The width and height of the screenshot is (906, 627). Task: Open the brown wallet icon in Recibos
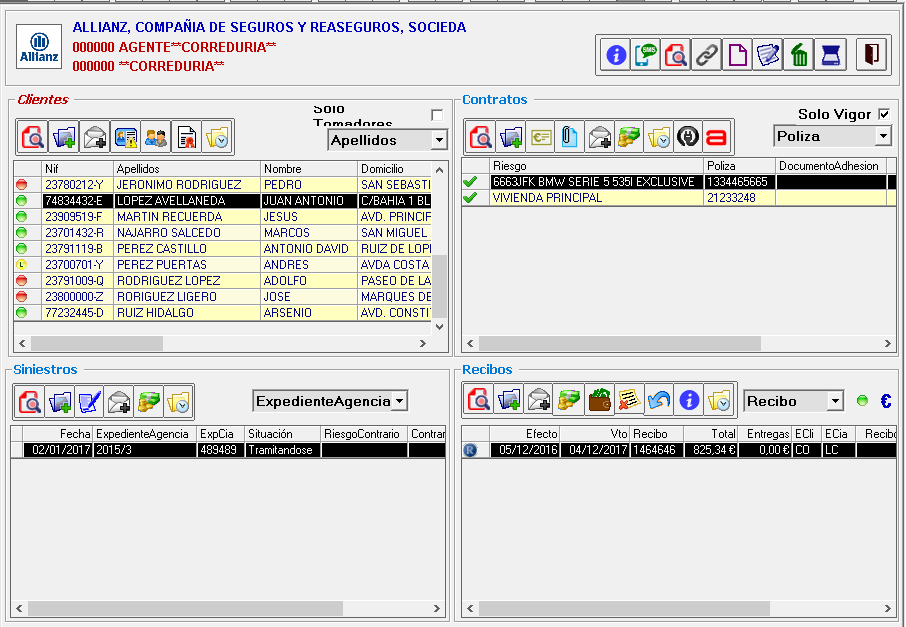[599, 400]
